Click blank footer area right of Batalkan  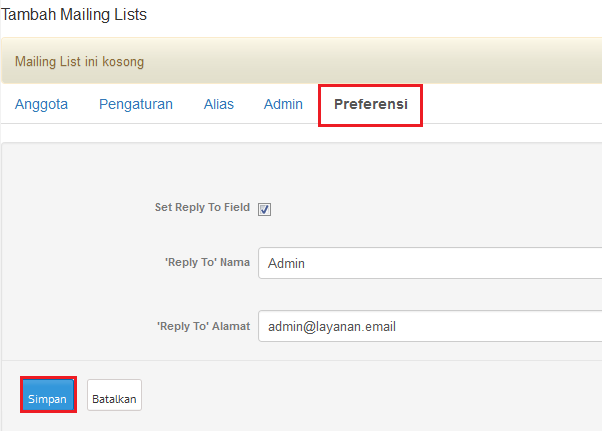(x=370, y=396)
